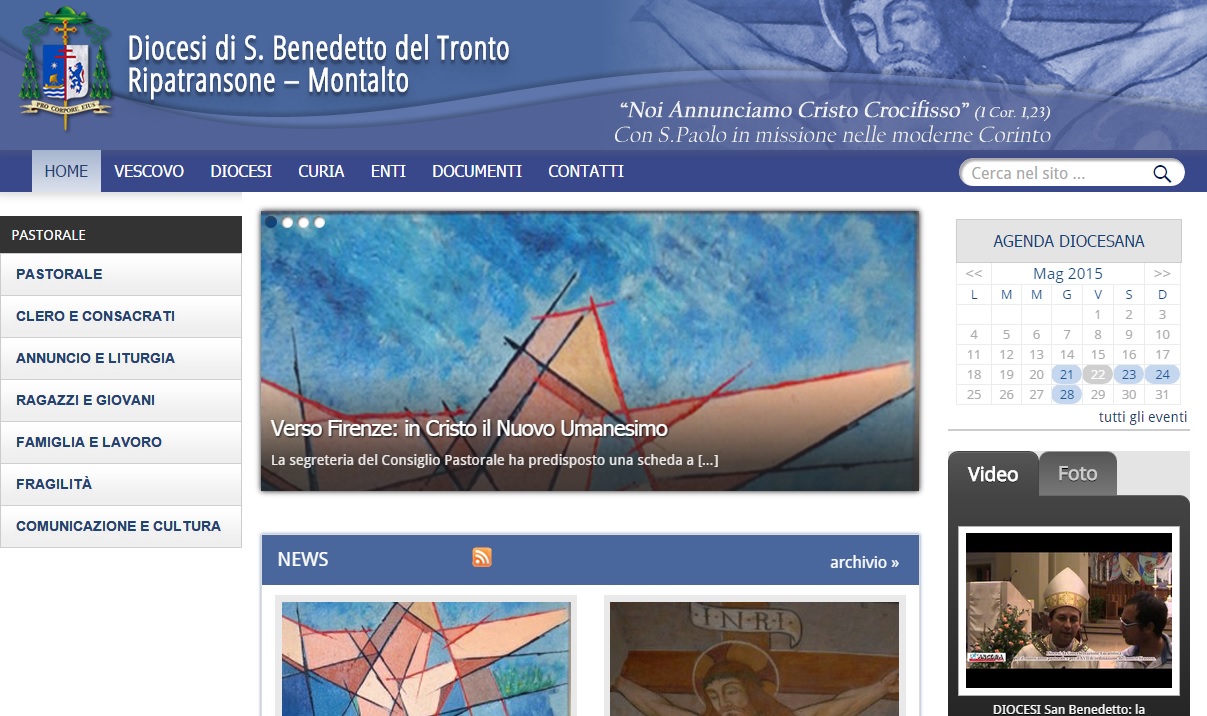The image size is (1207, 716).
Task: Open the VESCOVO menu
Action: (149, 171)
